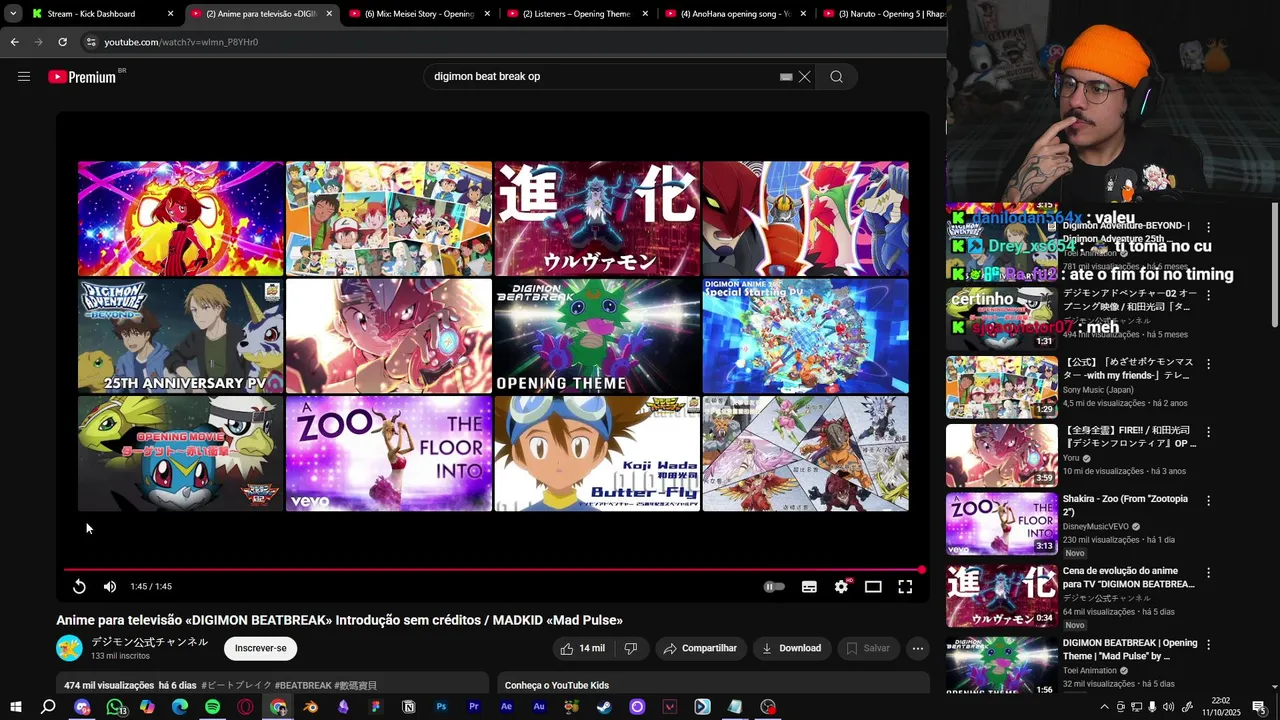Close the Kick Dashboard tab
This screenshot has height=720, width=1280.
(x=170, y=14)
